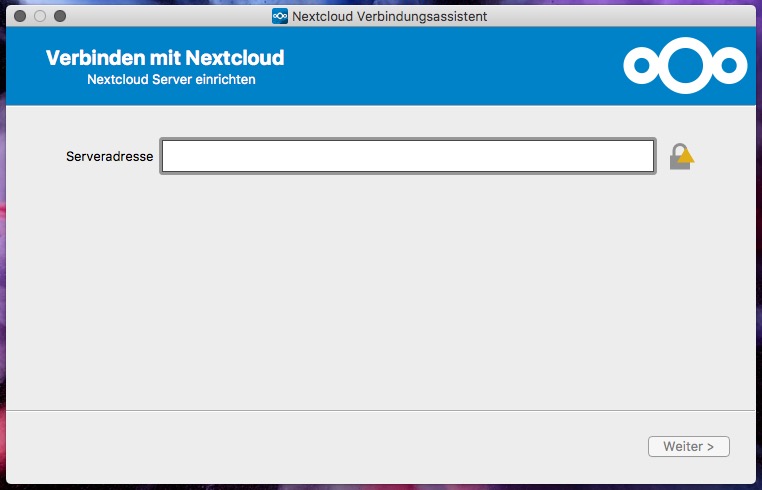Image resolution: width=762 pixels, height=490 pixels.
Task: Click the Weiter > button
Action: pos(689,446)
